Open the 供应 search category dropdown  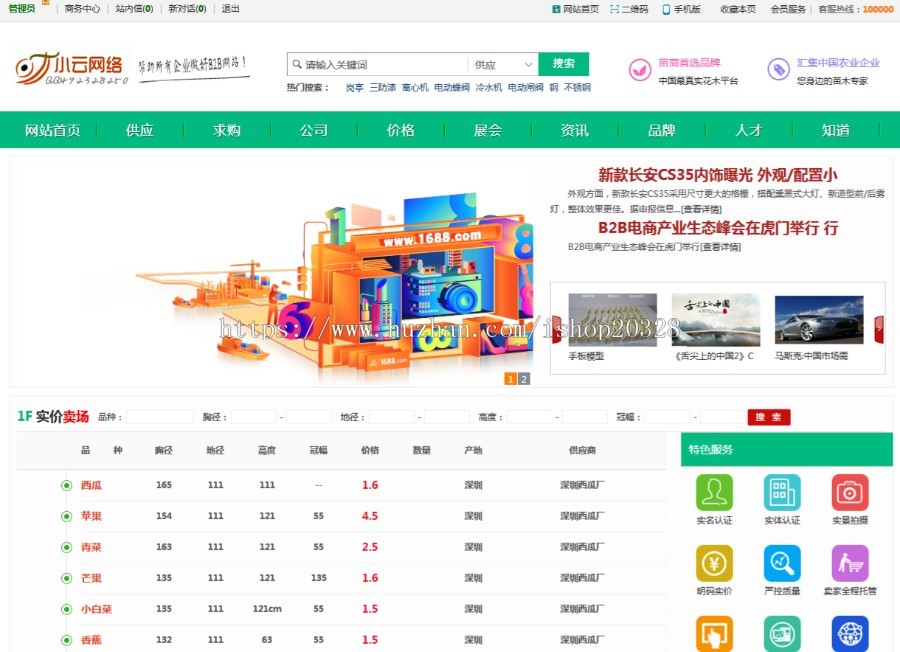tap(502, 63)
